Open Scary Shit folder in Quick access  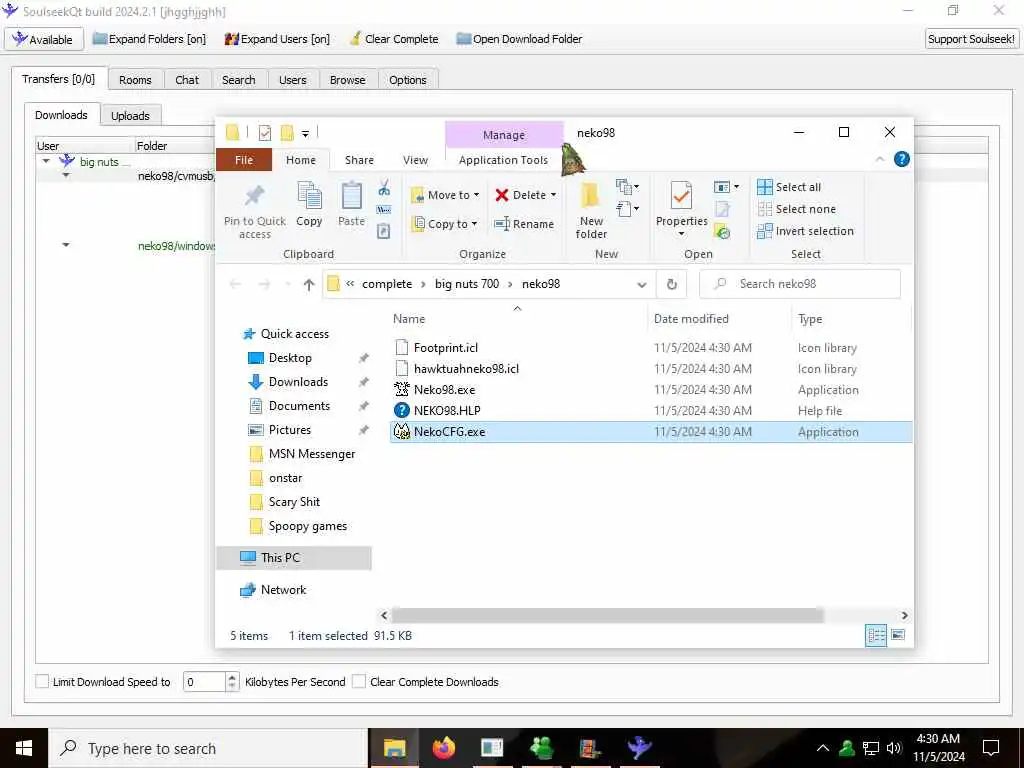tap(294, 502)
